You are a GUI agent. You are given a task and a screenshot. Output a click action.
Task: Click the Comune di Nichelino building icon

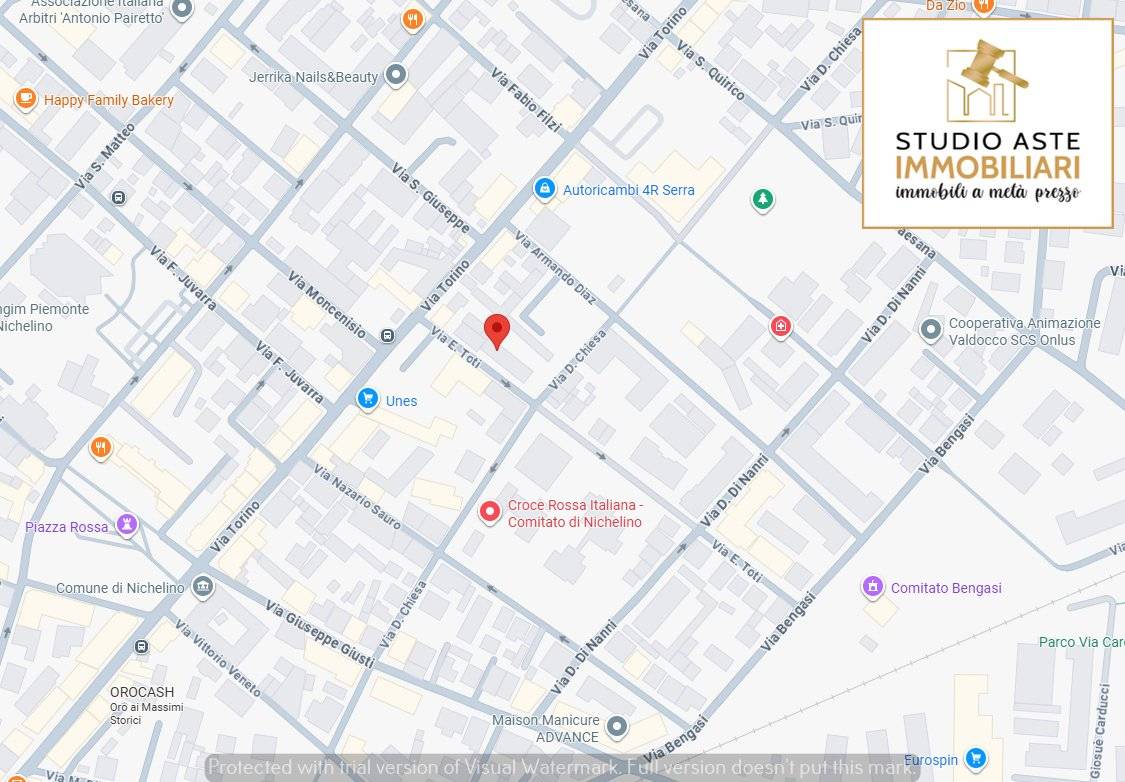tap(203, 586)
